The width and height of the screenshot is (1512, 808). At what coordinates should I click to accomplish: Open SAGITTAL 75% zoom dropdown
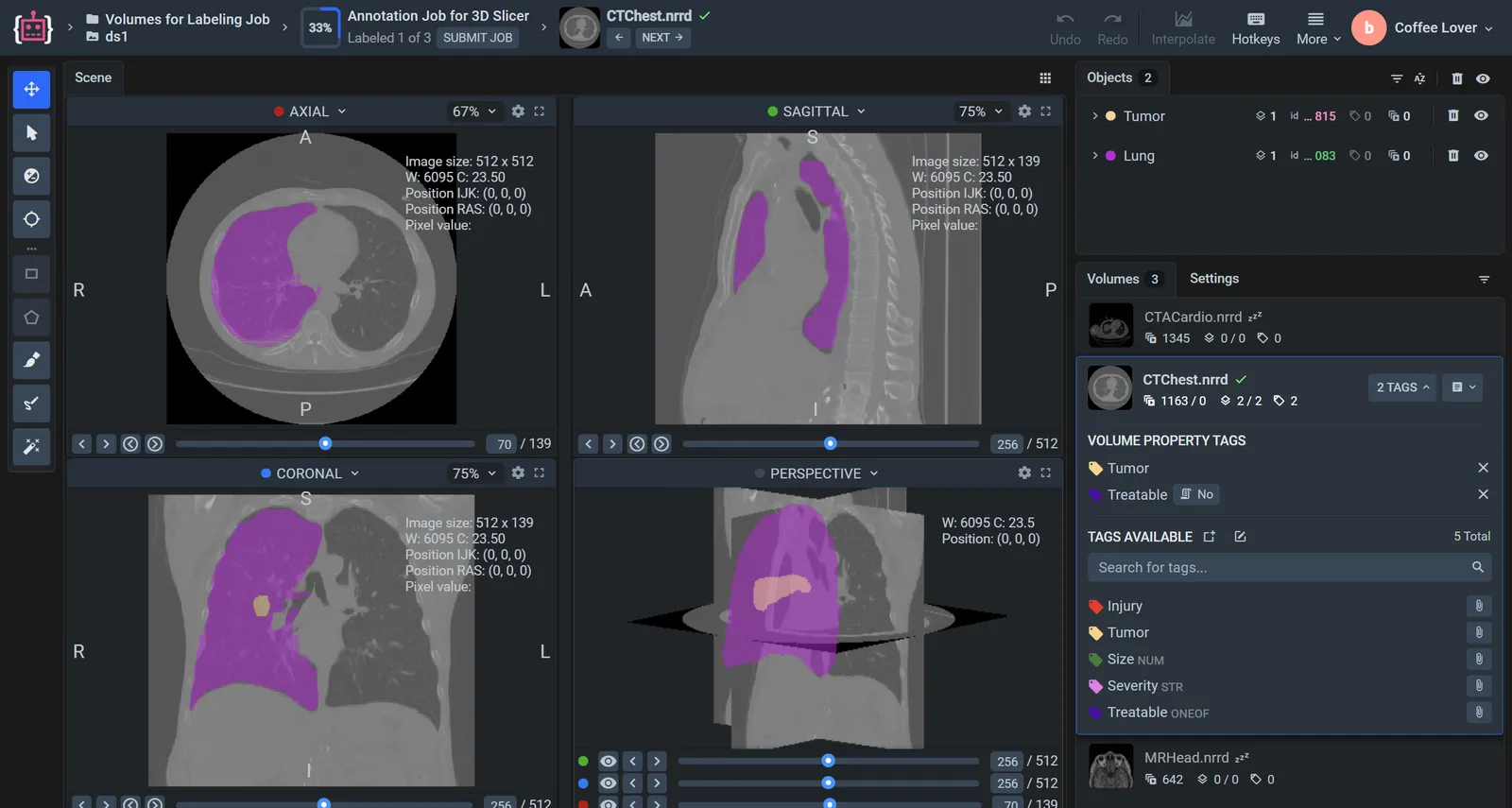coord(980,112)
